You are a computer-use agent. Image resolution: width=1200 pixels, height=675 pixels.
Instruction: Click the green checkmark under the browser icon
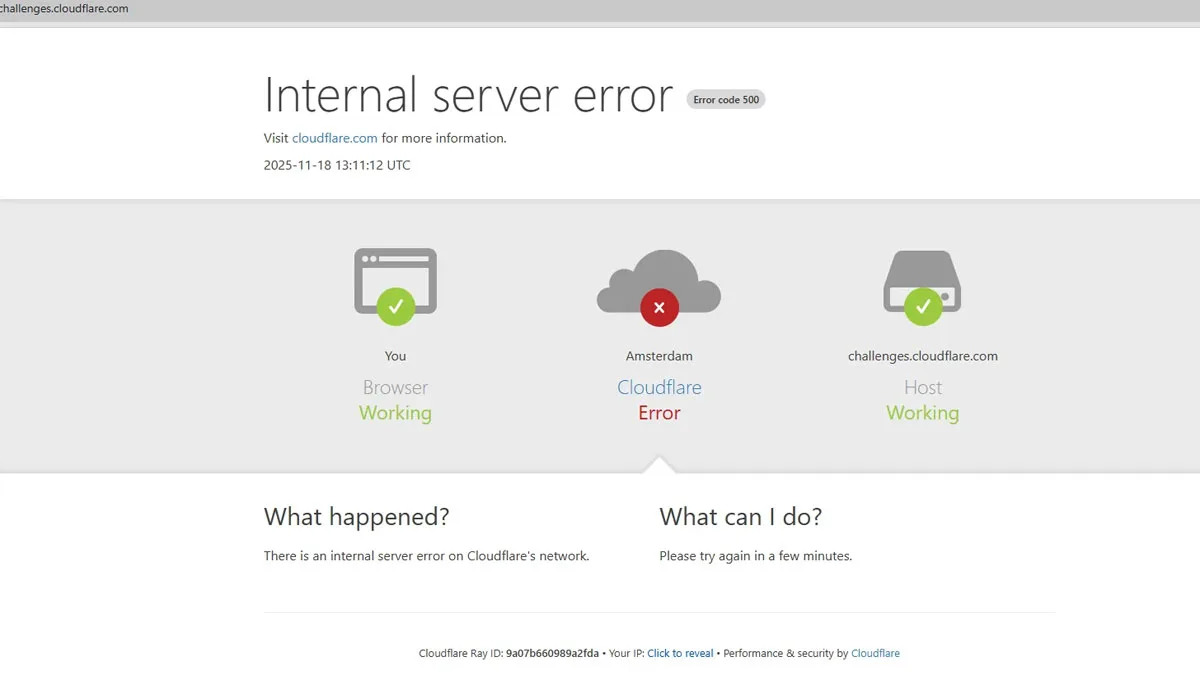(x=395, y=306)
